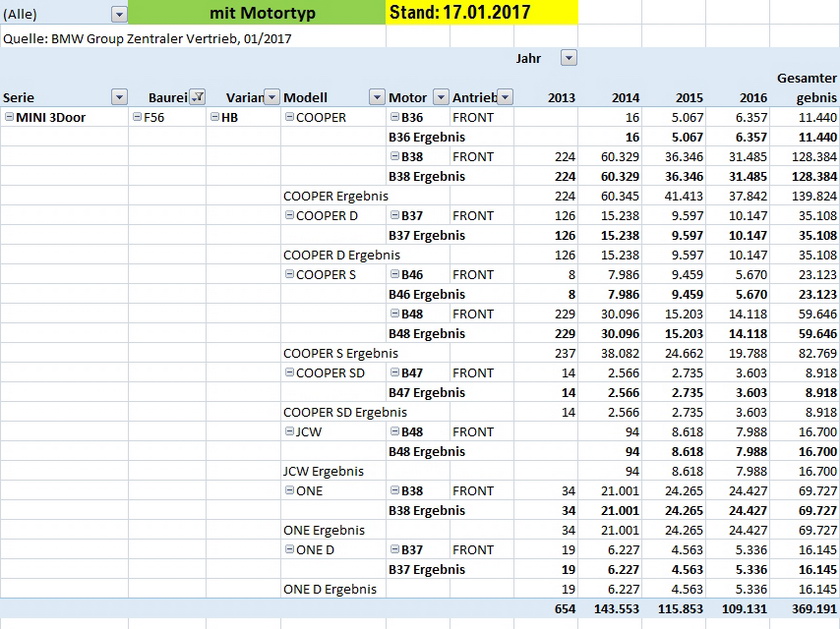Collapse the JCW model group

click(x=289, y=431)
